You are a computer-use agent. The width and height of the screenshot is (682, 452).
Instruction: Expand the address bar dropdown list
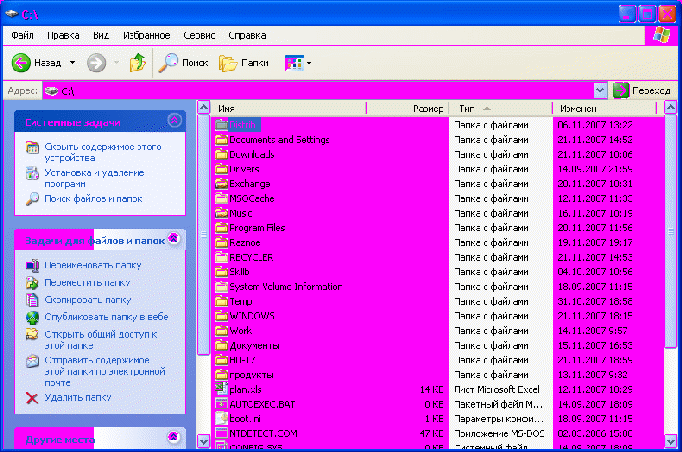point(600,90)
